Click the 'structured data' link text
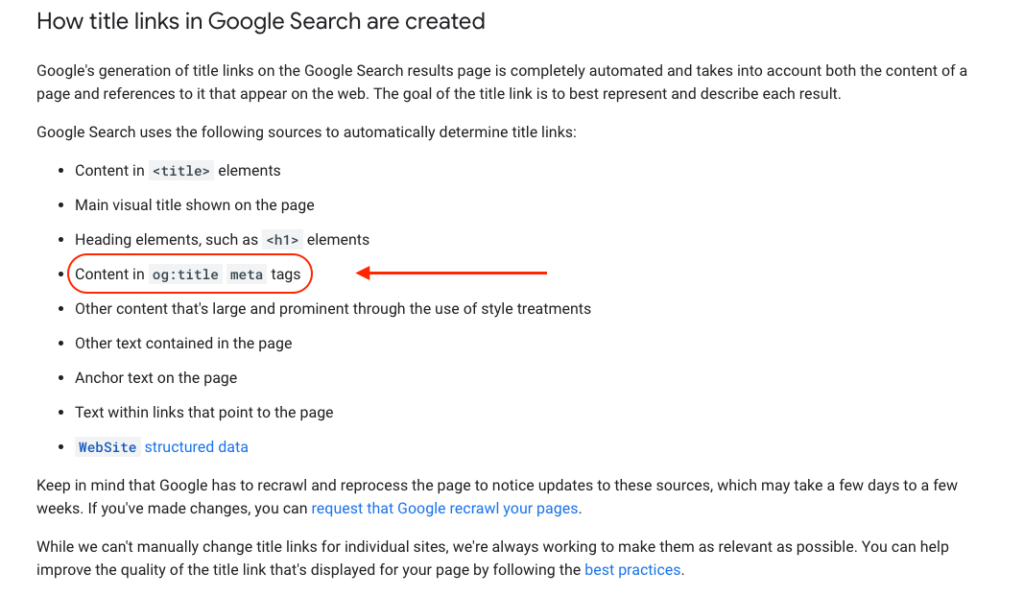Screen dimensions: 1024x596 click(x=196, y=447)
